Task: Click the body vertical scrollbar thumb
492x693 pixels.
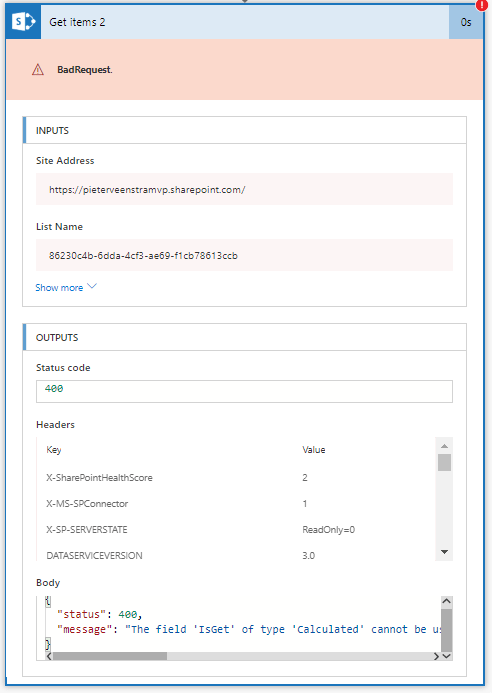Action: [446, 629]
